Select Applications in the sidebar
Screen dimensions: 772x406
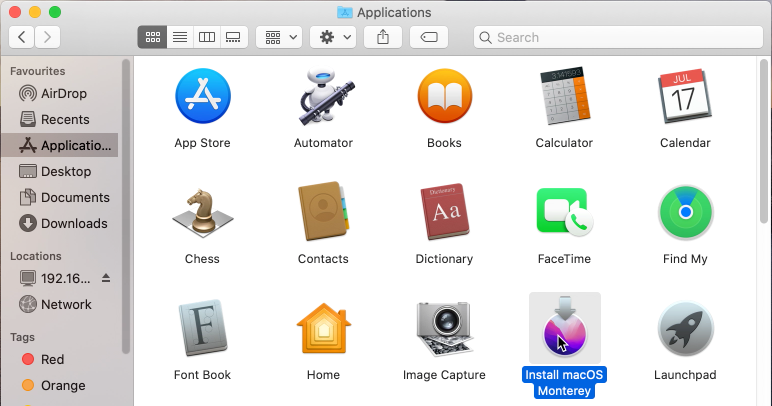[x=60, y=145]
